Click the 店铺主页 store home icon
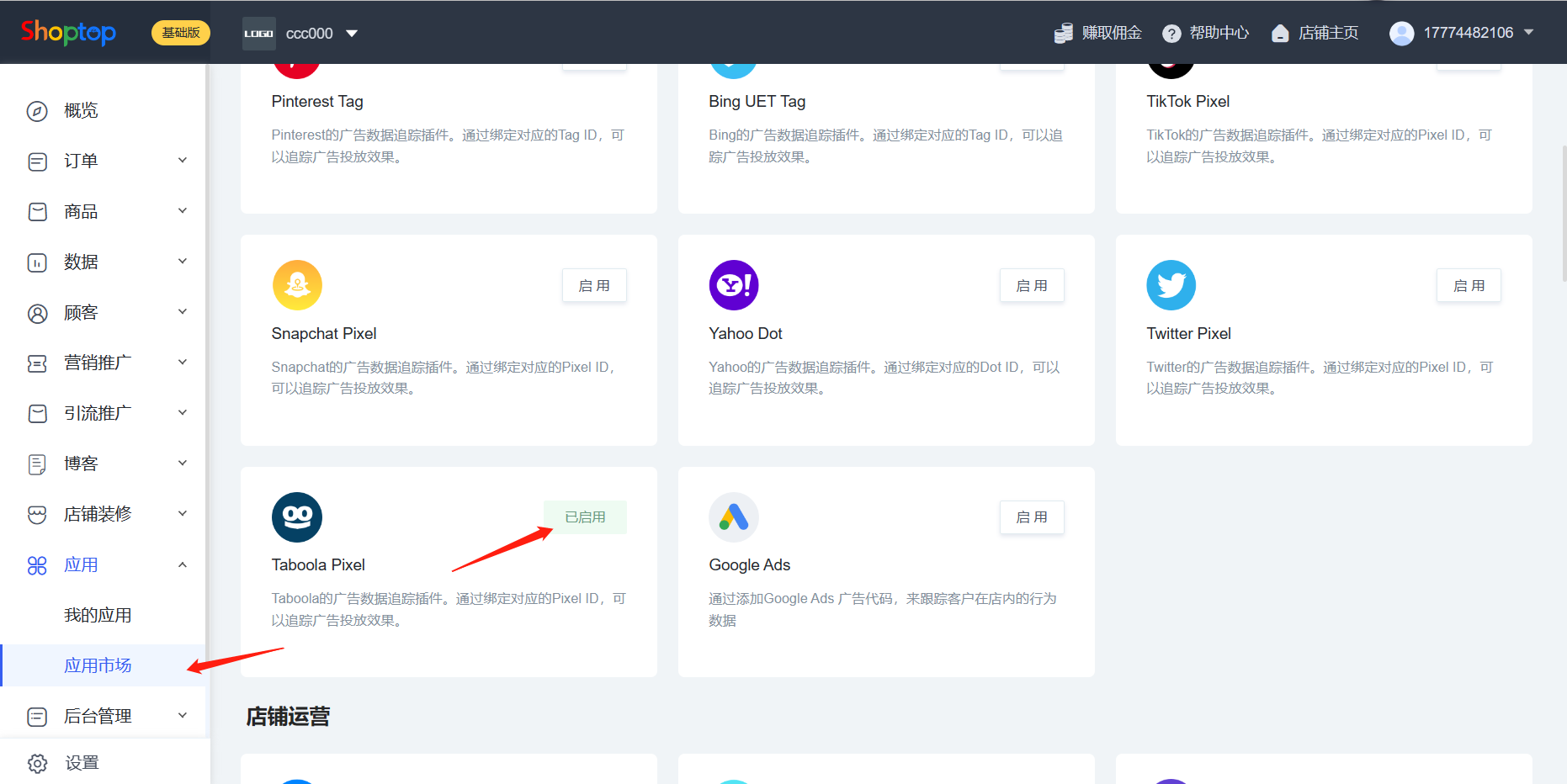The height and width of the screenshot is (784, 1567). tap(1280, 34)
